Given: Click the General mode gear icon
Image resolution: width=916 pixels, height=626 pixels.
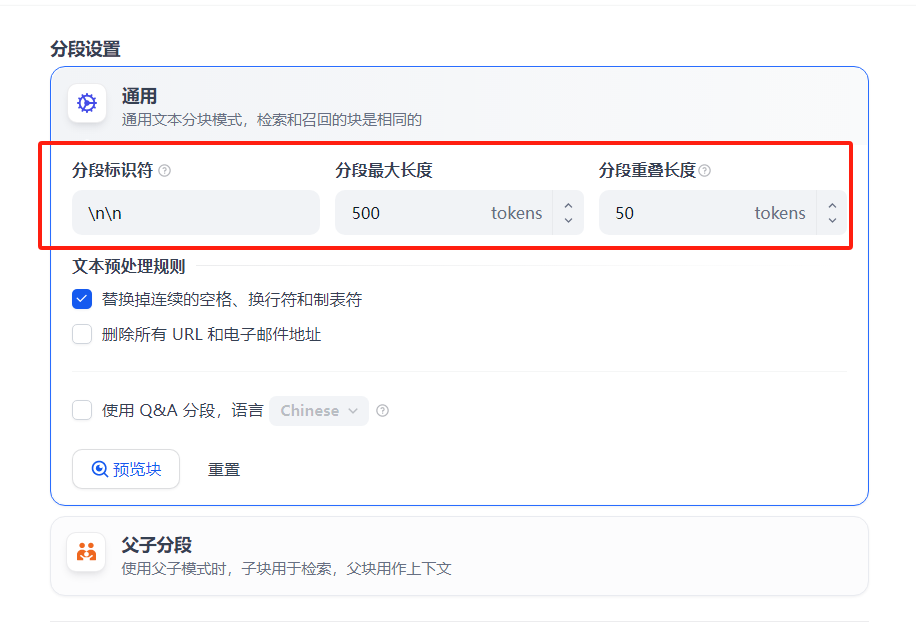Looking at the screenshot, I should (87, 103).
